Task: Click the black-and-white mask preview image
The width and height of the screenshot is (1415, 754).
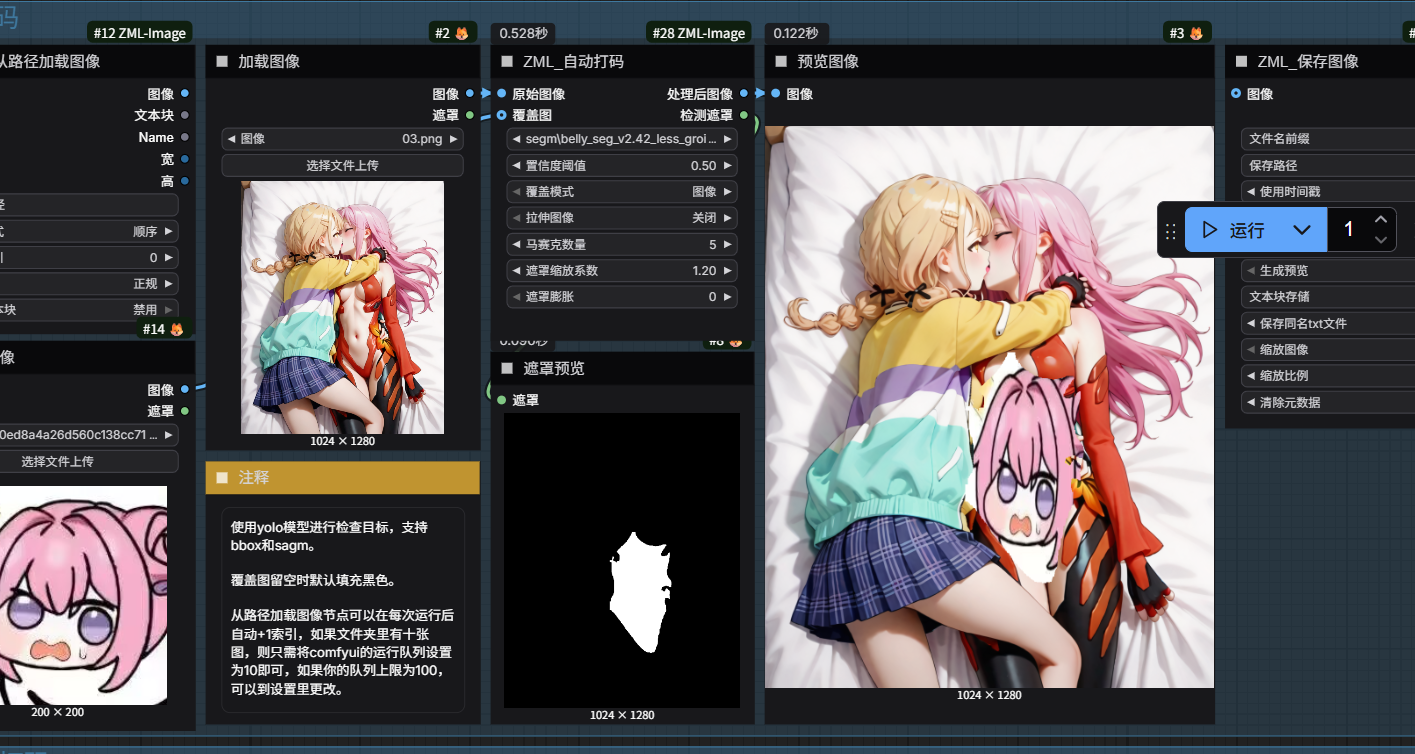Action: point(622,561)
